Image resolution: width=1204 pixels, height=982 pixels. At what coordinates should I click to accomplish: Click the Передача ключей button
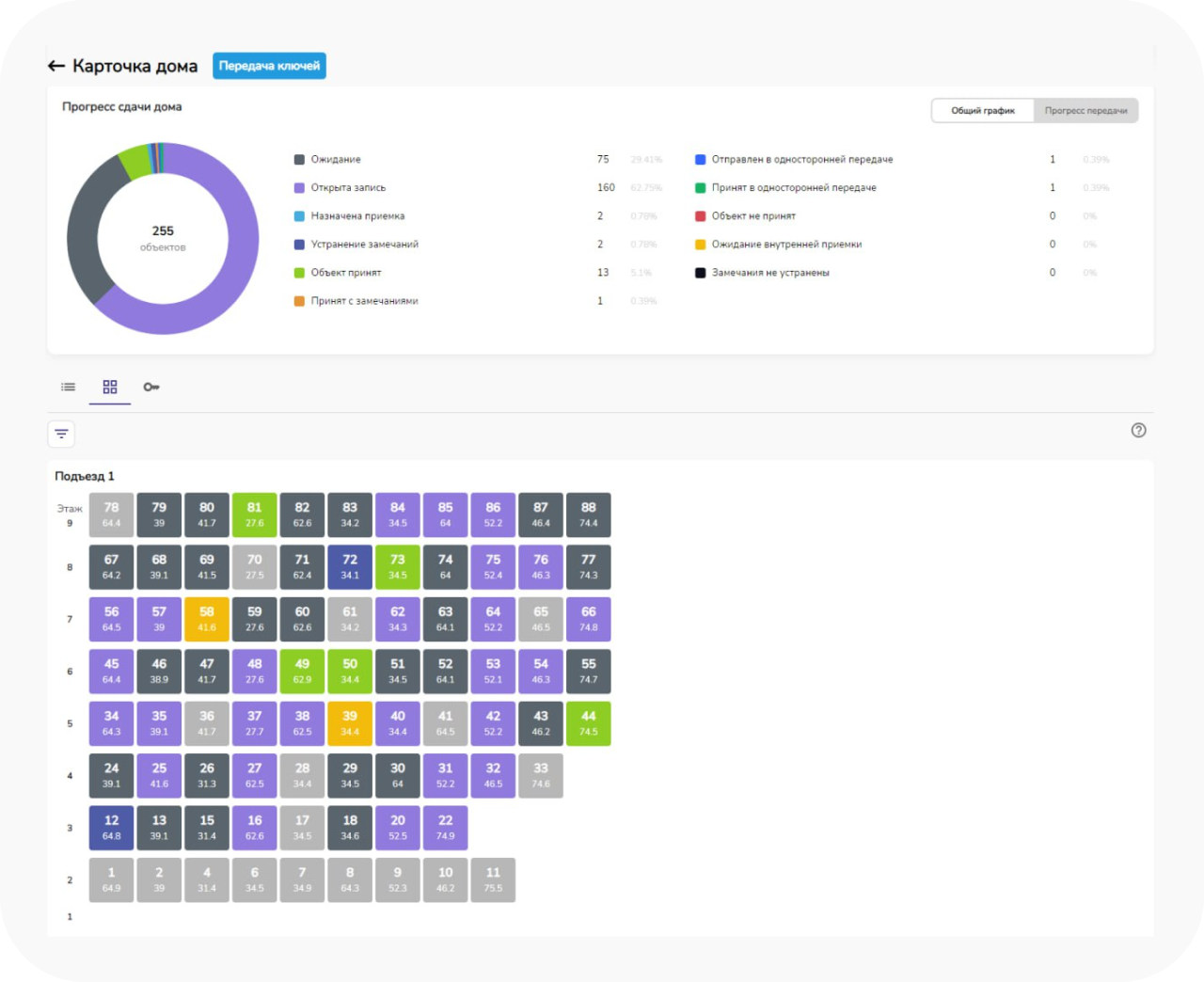[269, 66]
